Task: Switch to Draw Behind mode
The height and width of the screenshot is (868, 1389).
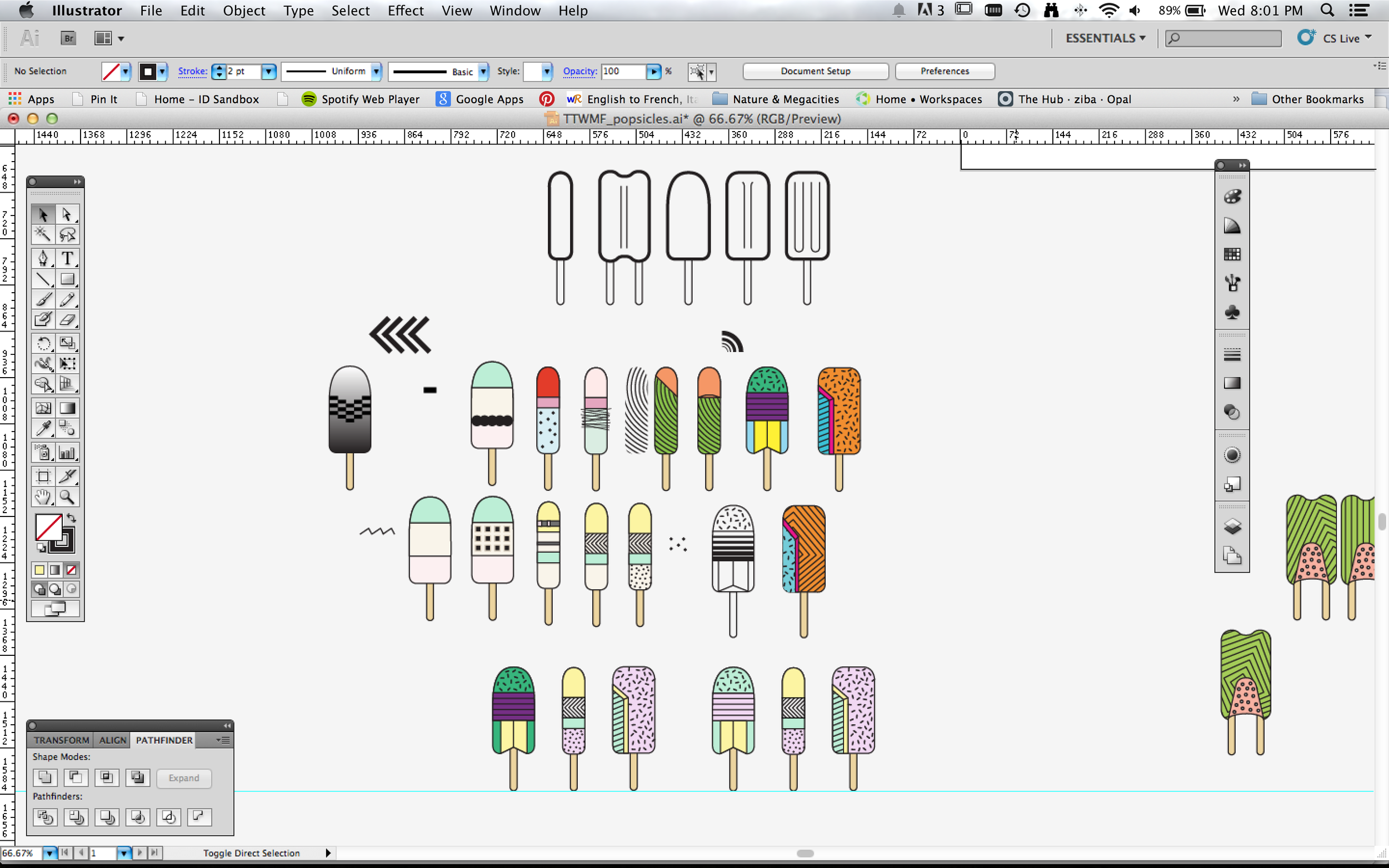Action: [x=55, y=589]
